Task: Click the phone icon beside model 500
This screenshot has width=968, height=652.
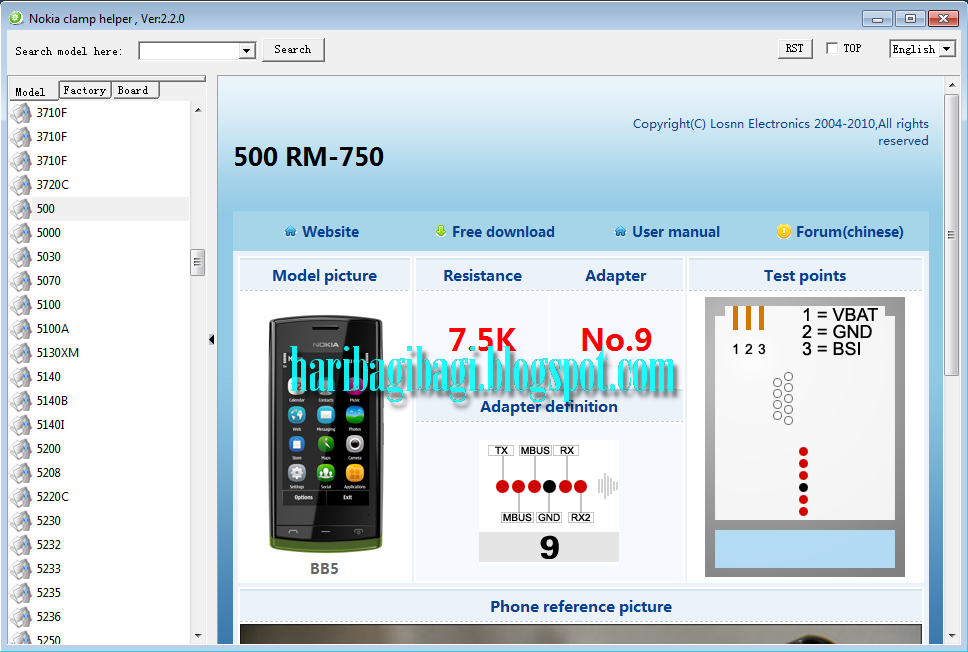Action: [21, 209]
